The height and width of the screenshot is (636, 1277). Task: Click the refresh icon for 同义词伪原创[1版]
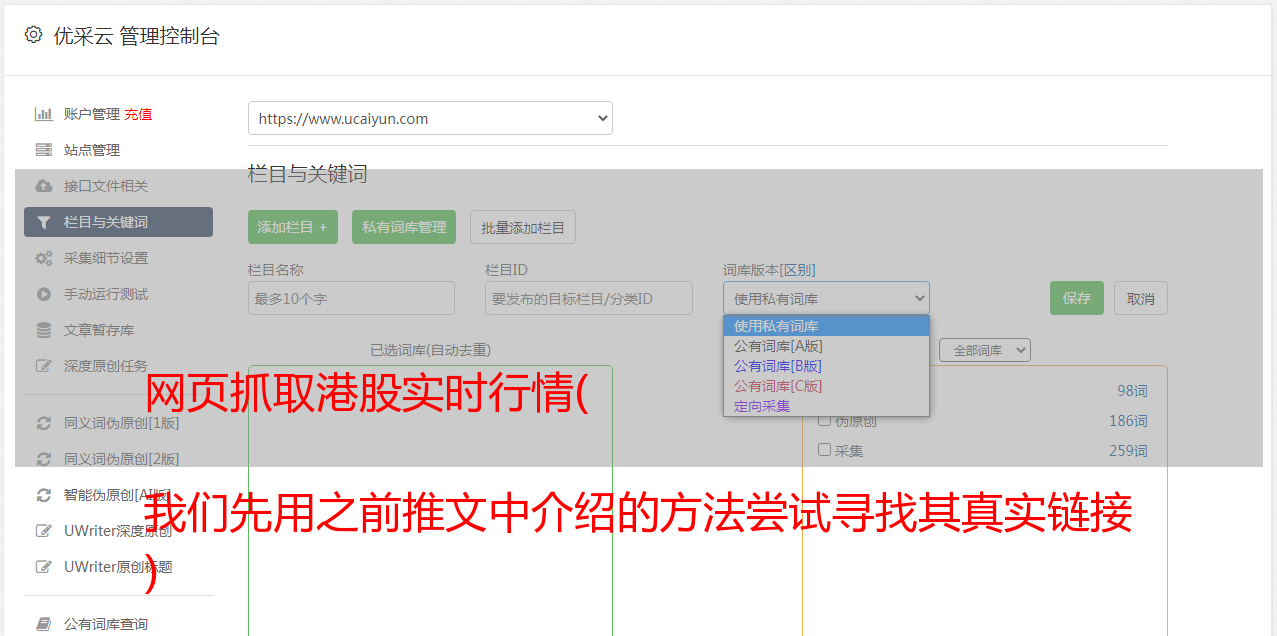(44, 423)
